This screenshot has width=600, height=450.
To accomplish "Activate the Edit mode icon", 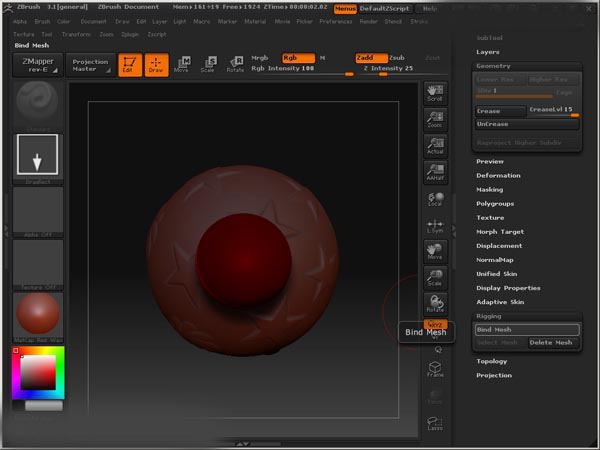I will [x=130, y=65].
